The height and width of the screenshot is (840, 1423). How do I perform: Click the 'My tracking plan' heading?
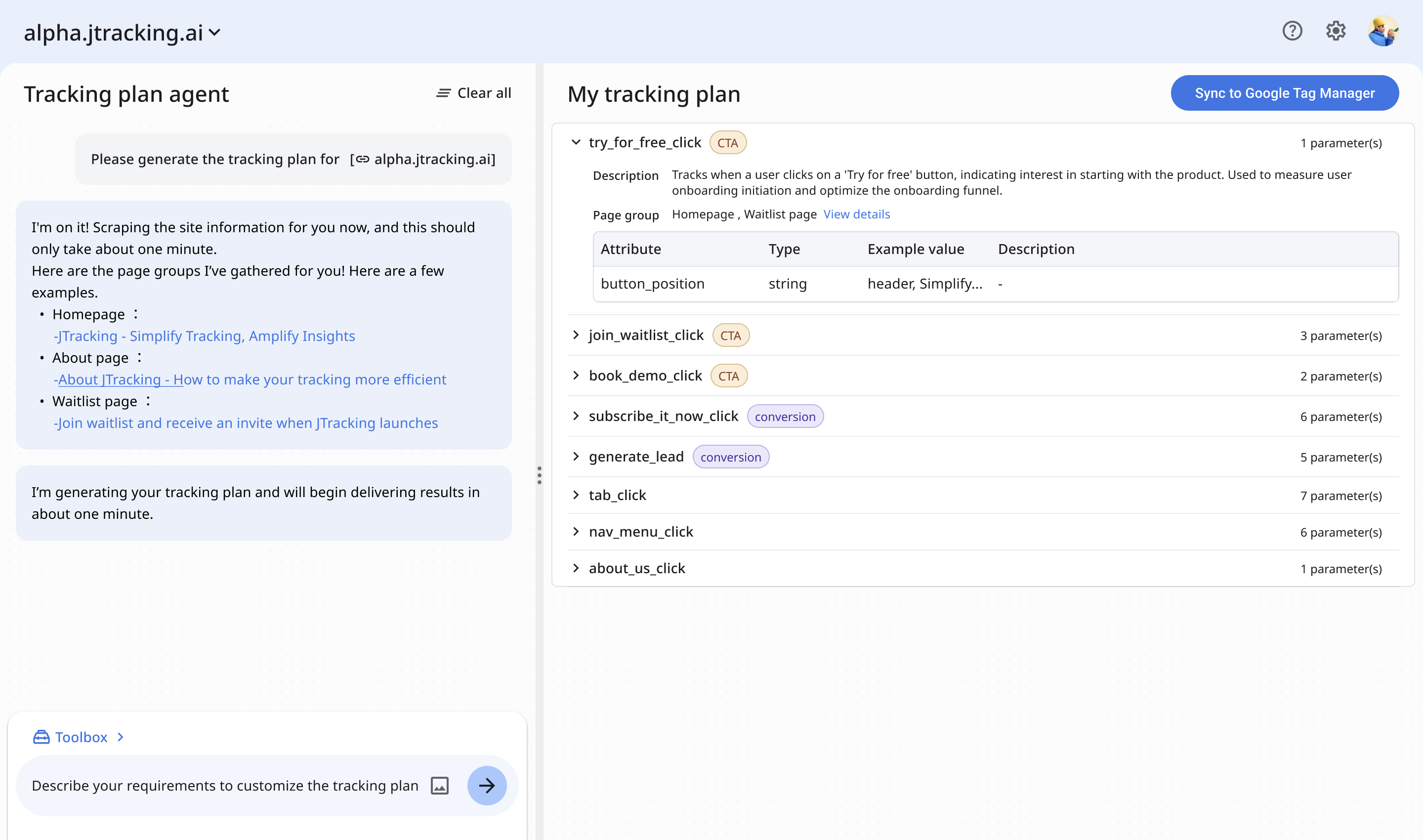tap(654, 94)
